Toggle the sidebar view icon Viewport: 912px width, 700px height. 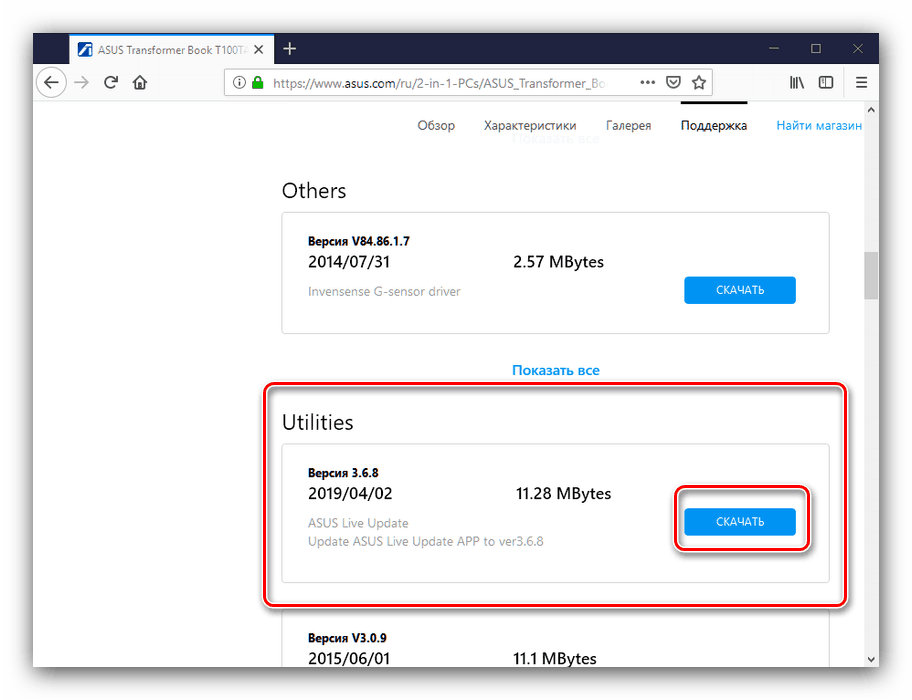point(826,83)
